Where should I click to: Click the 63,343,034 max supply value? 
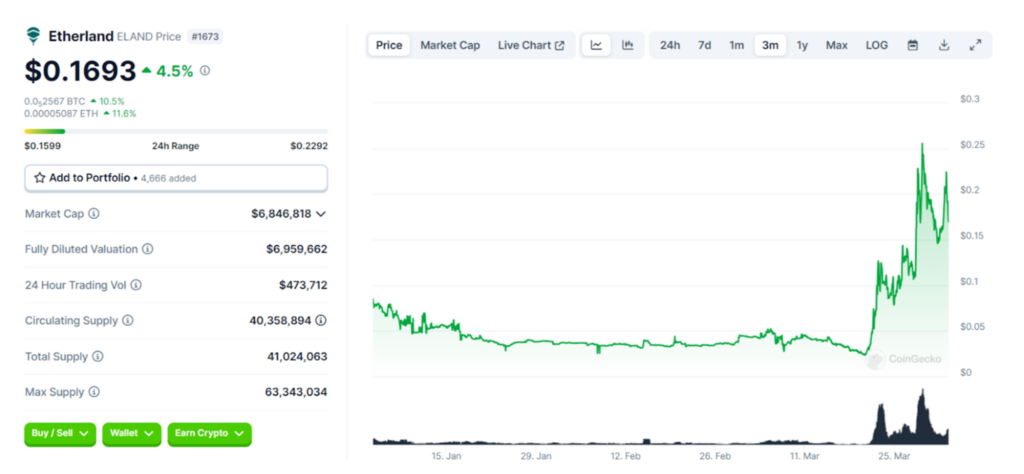click(297, 392)
